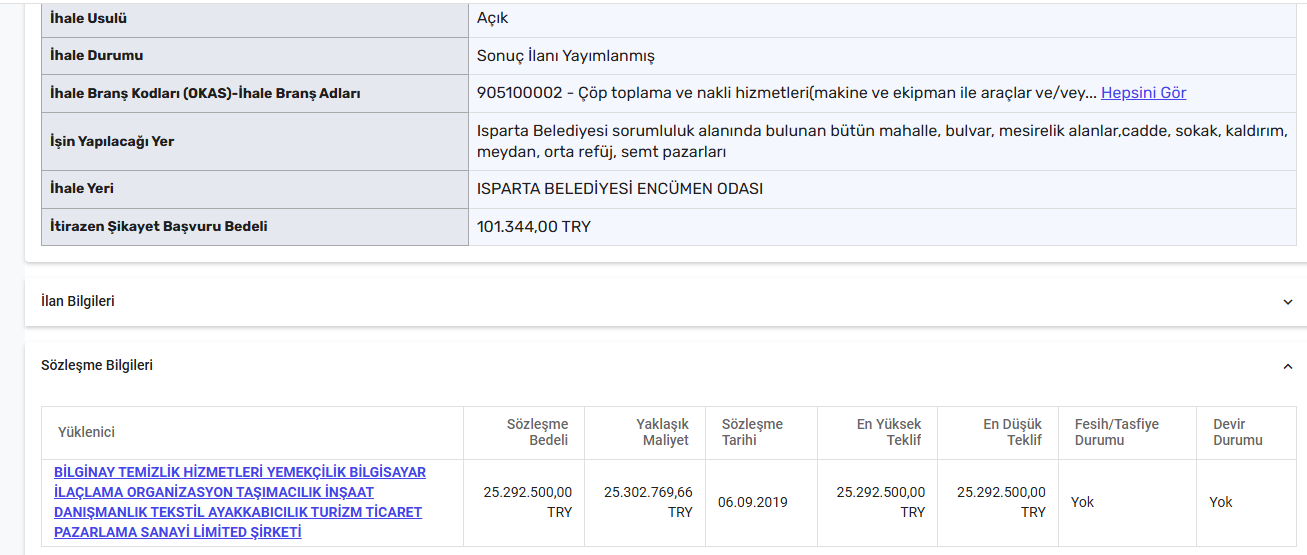
Task: Select the Yüklenici column header
Action: [86, 432]
